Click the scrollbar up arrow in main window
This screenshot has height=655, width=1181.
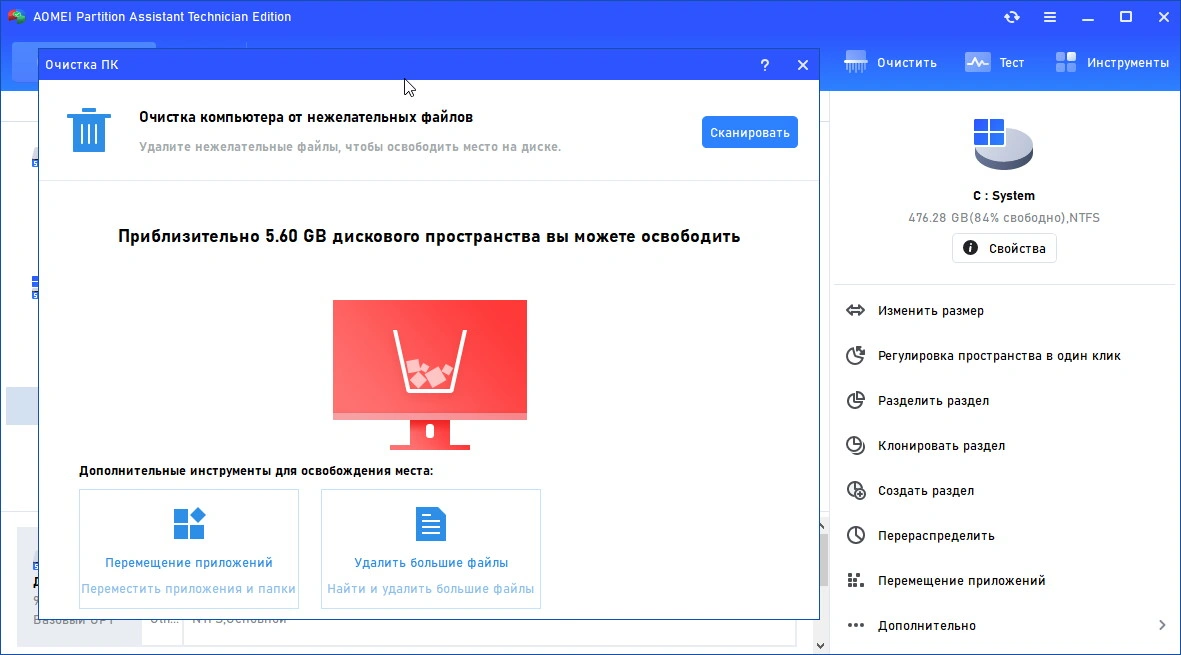[821, 526]
